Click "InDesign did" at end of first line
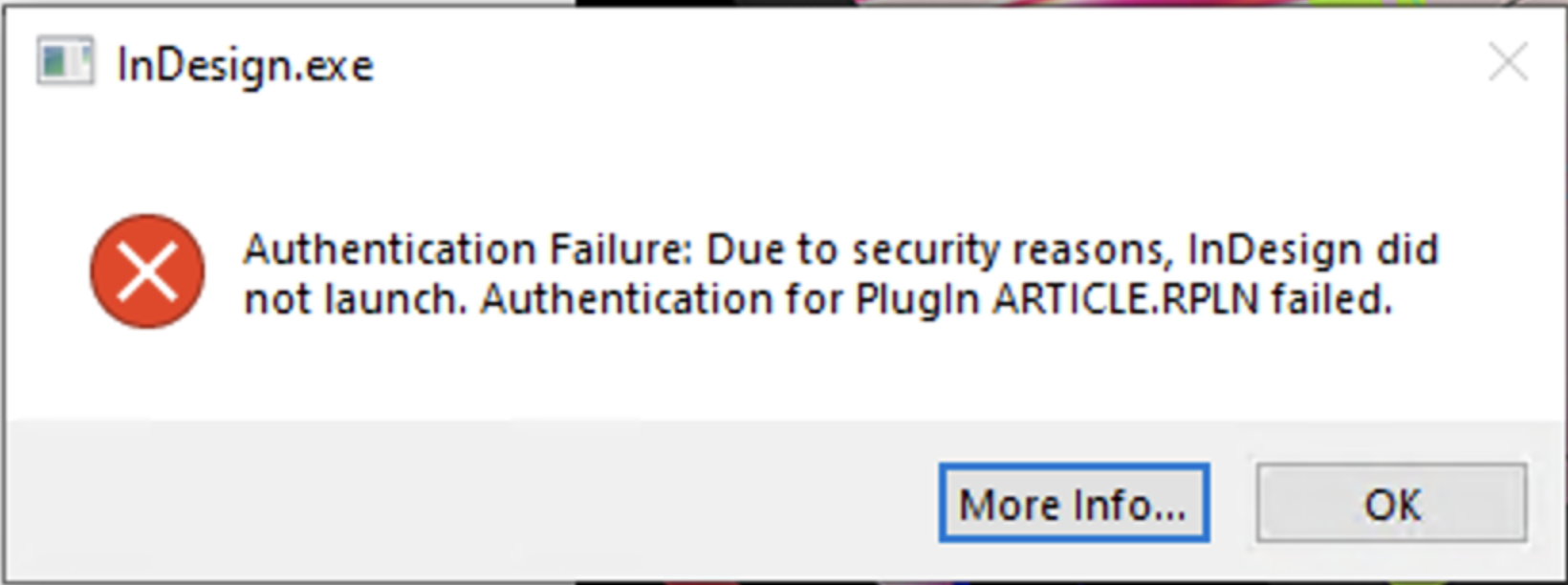The height and width of the screenshot is (585, 1568). click(1312, 250)
